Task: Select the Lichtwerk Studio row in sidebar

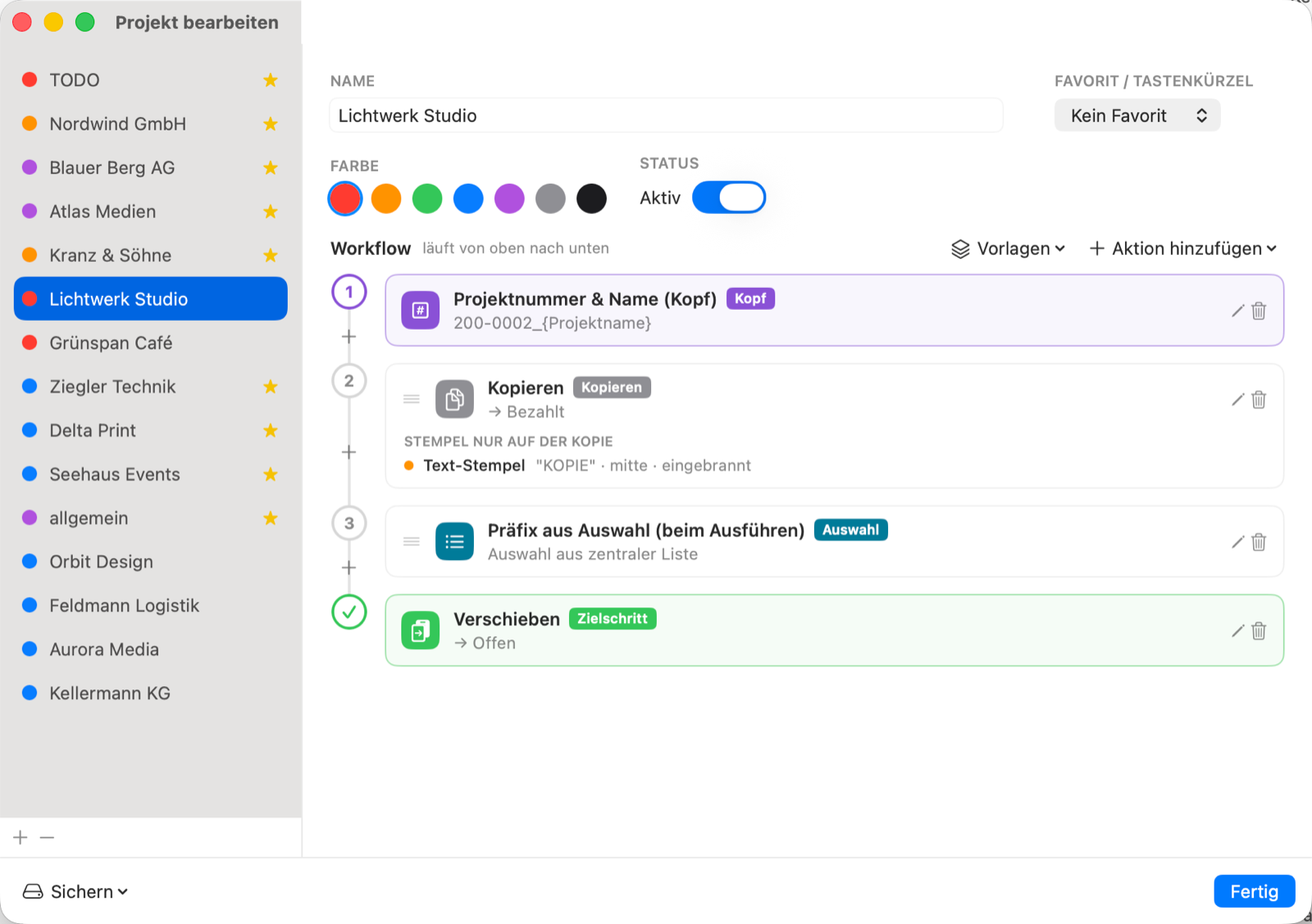Action: [x=151, y=298]
